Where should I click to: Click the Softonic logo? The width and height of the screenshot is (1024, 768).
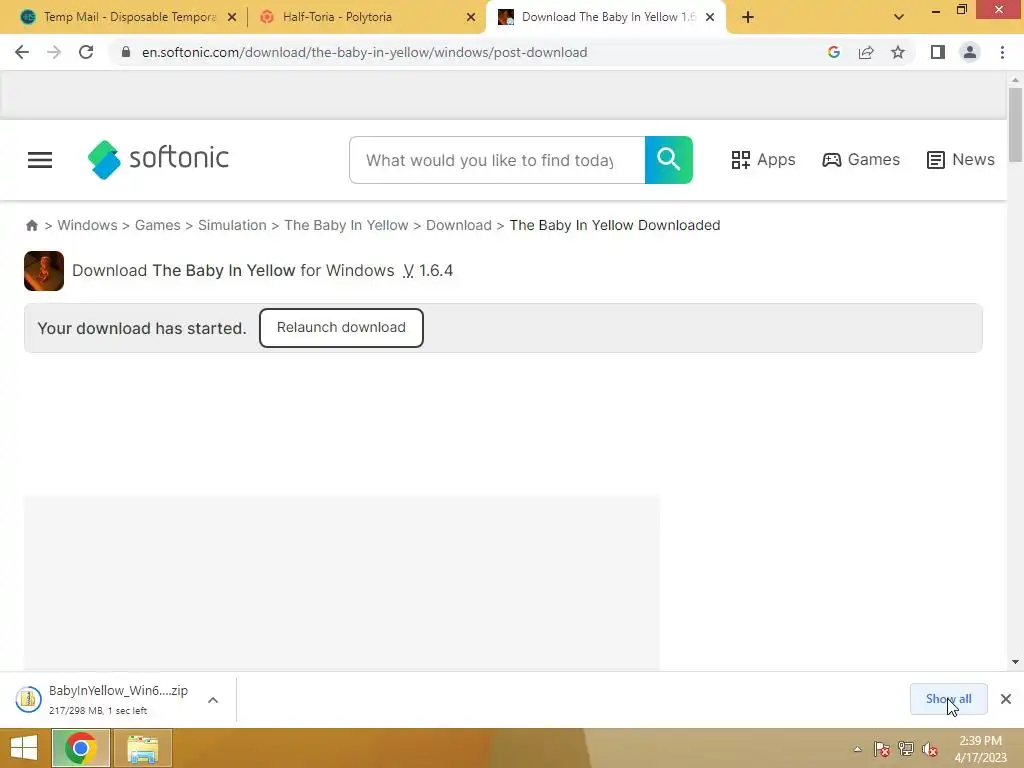[x=158, y=159]
